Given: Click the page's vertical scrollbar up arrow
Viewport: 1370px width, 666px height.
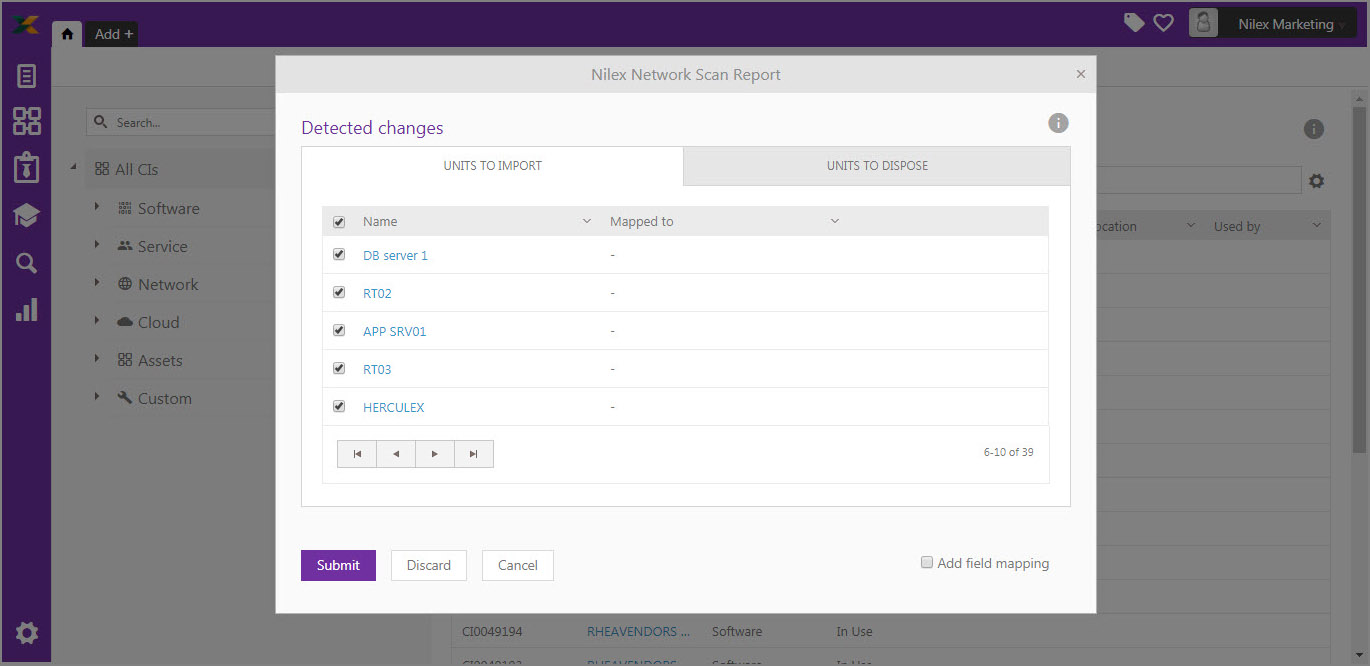Looking at the screenshot, I should coord(1360,97).
